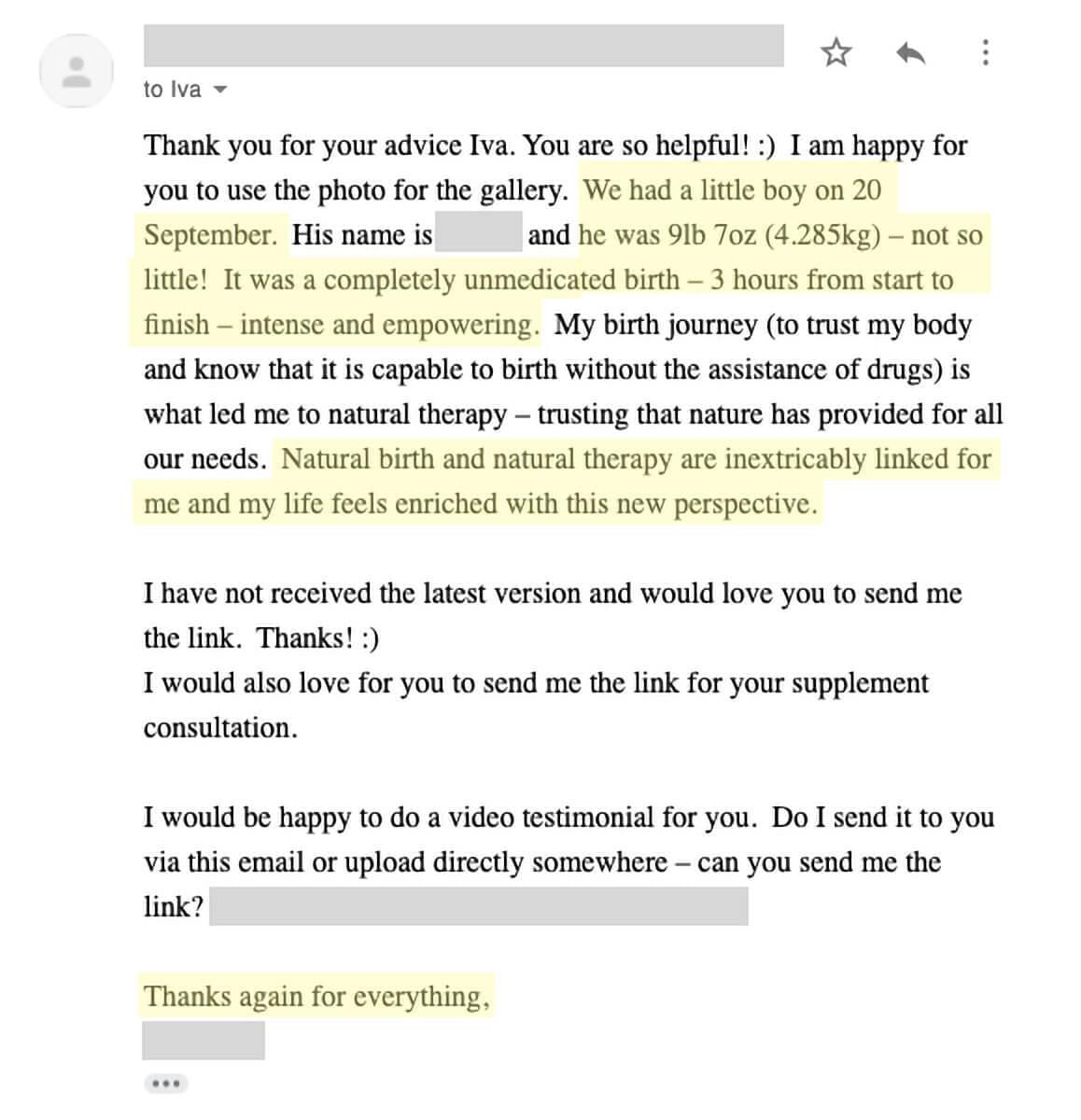Viewport: 1081px width, 1120px height.
Task: Click the reply arrow icon
Action: (910, 53)
